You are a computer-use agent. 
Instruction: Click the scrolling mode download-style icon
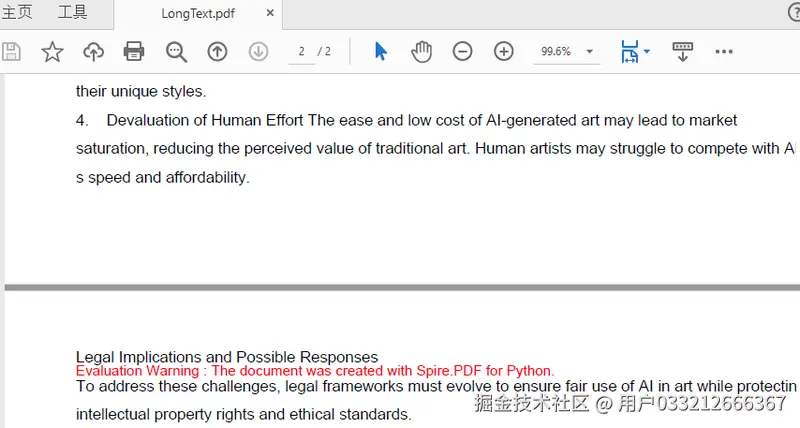683,52
